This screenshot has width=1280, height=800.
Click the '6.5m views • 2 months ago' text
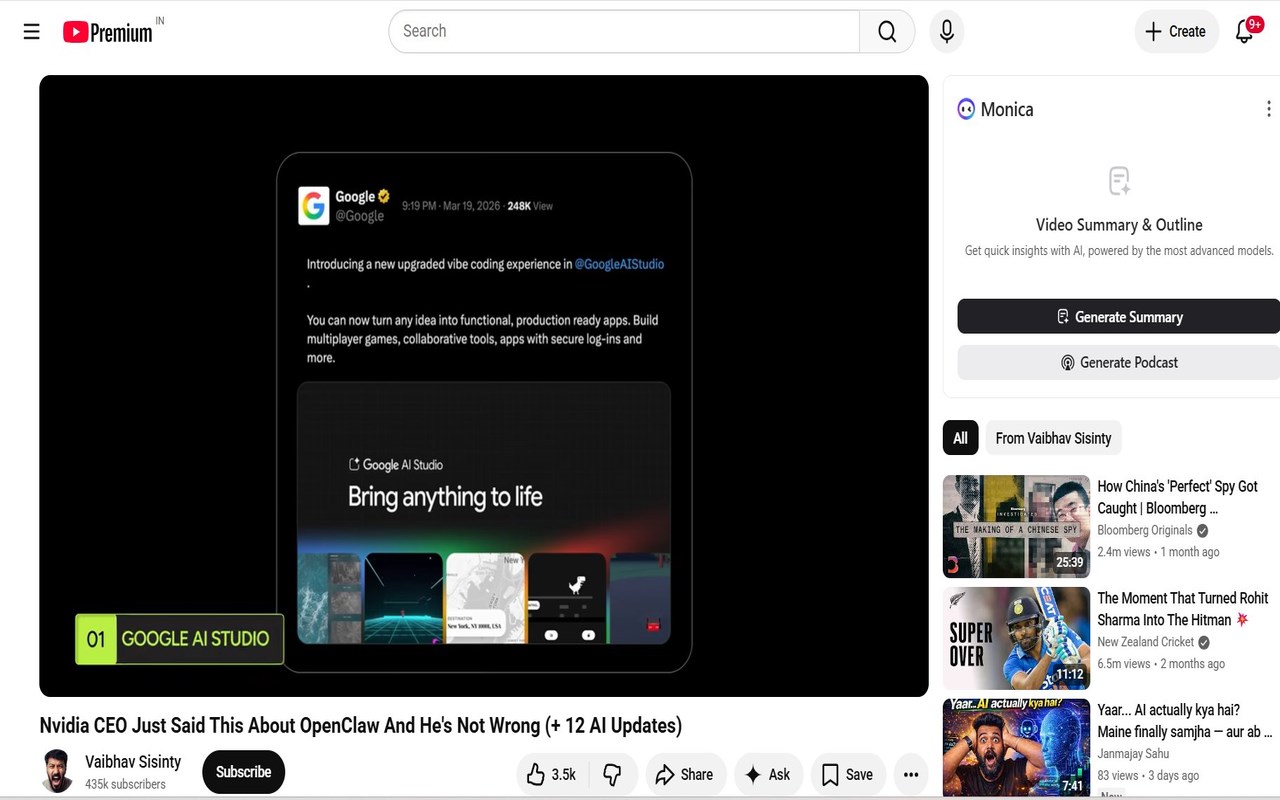tap(1161, 664)
